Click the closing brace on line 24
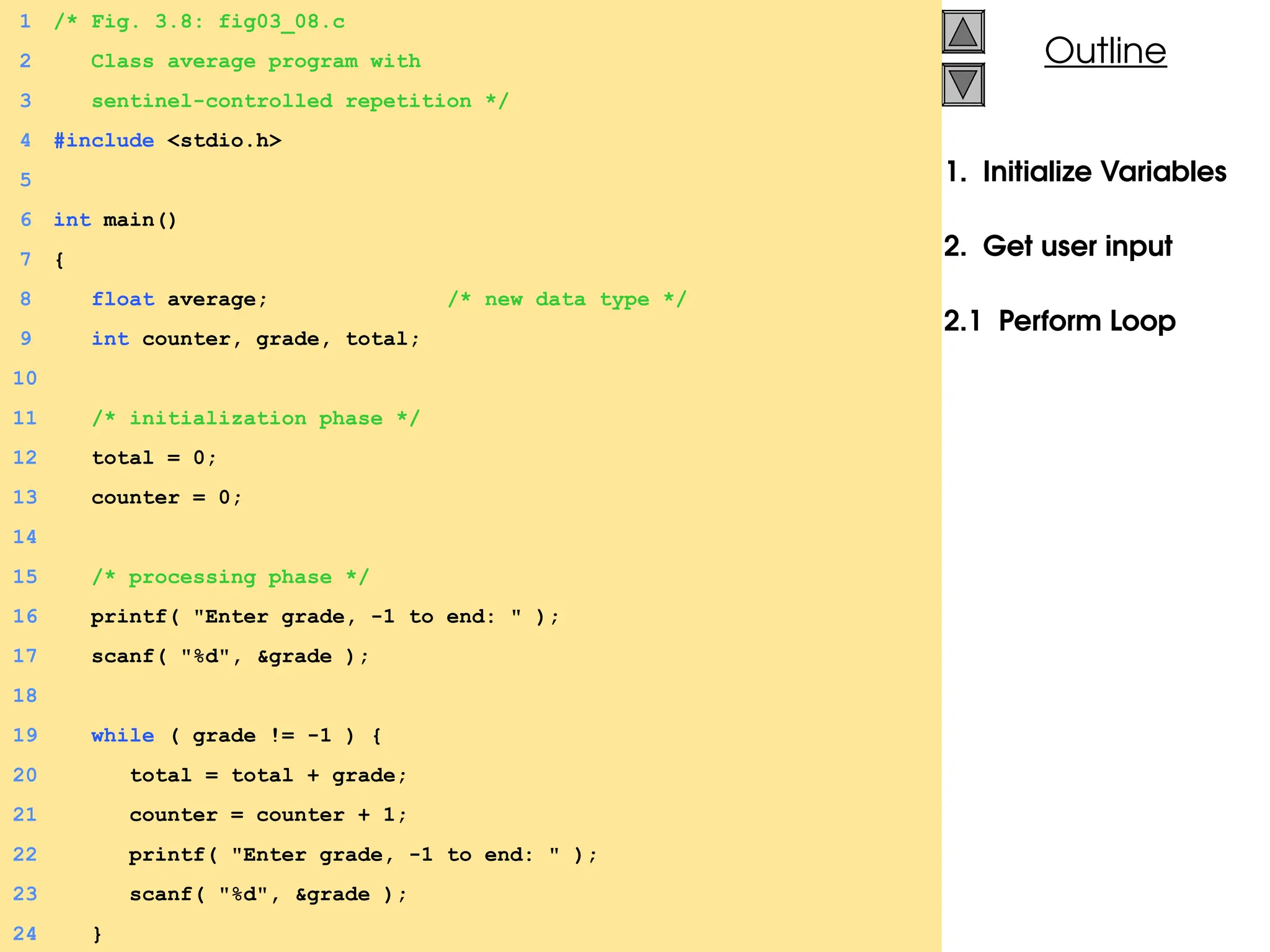 pyautogui.click(x=97, y=934)
